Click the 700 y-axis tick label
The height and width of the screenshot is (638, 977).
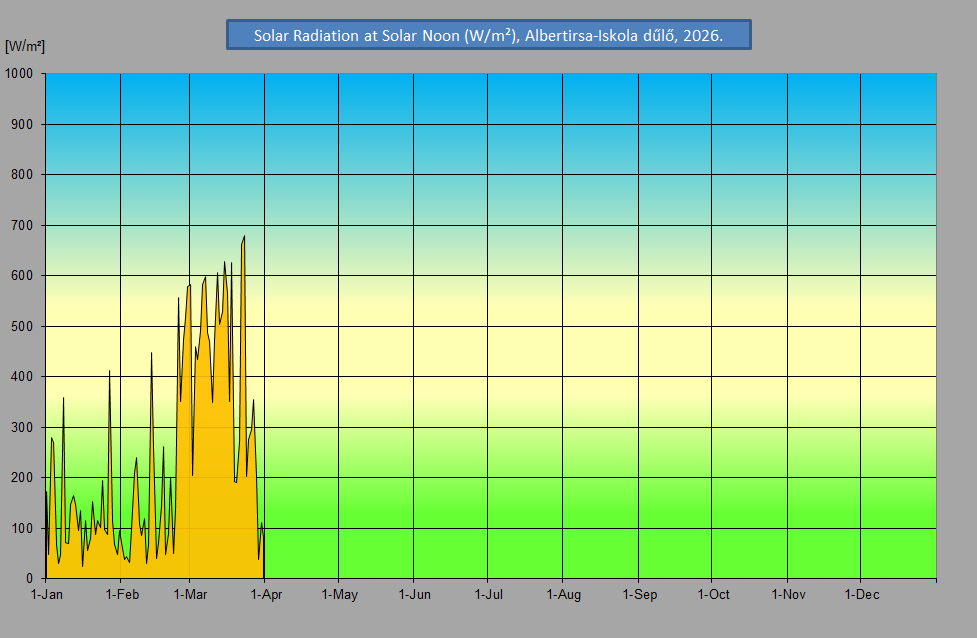[x=23, y=225]
